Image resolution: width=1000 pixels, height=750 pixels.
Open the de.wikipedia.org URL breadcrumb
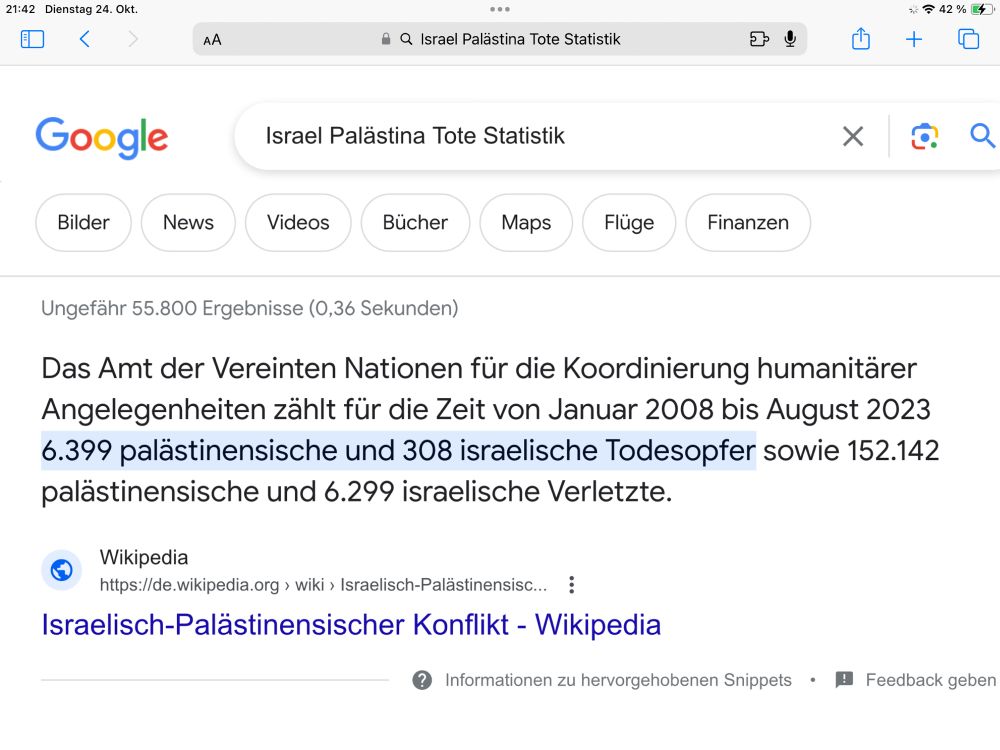tap(323, 585)
